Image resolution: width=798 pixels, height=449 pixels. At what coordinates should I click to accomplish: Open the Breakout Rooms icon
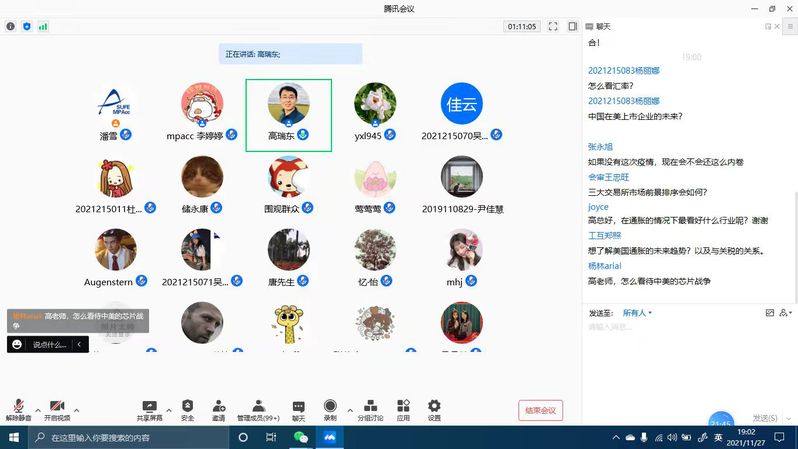[370, 407]
